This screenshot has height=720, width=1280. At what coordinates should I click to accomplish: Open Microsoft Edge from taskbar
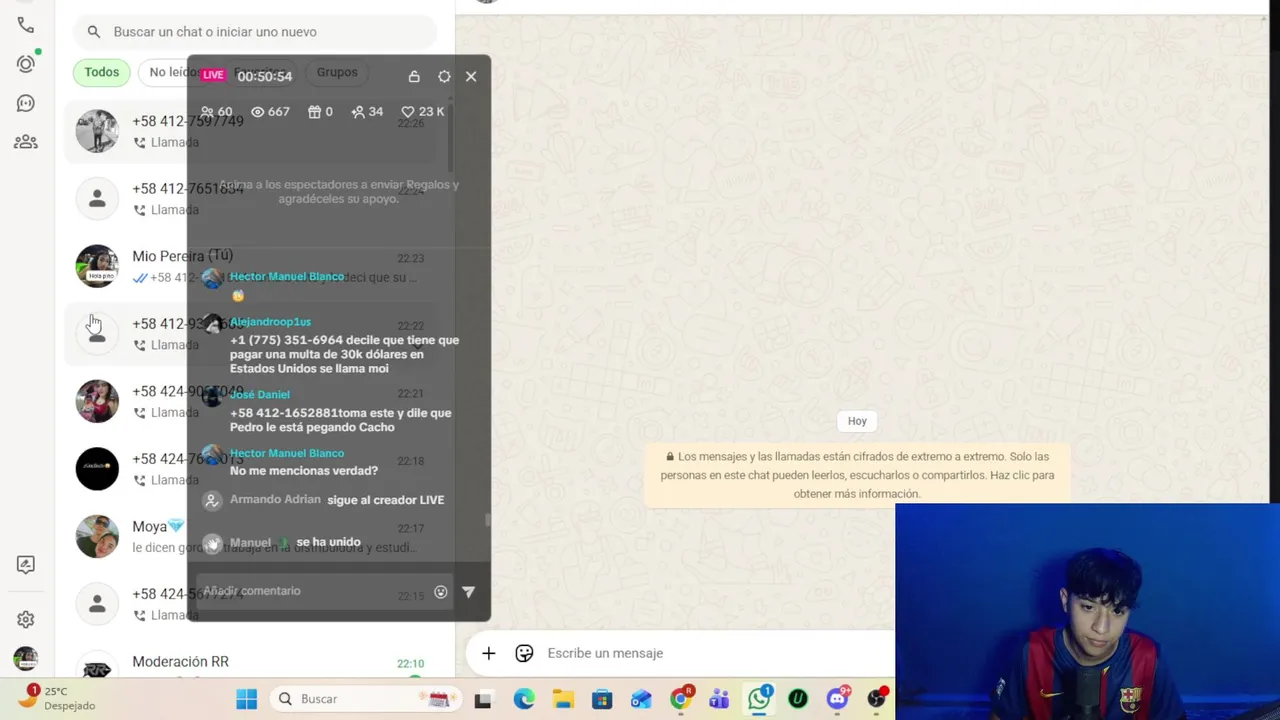tap(524, 699)
